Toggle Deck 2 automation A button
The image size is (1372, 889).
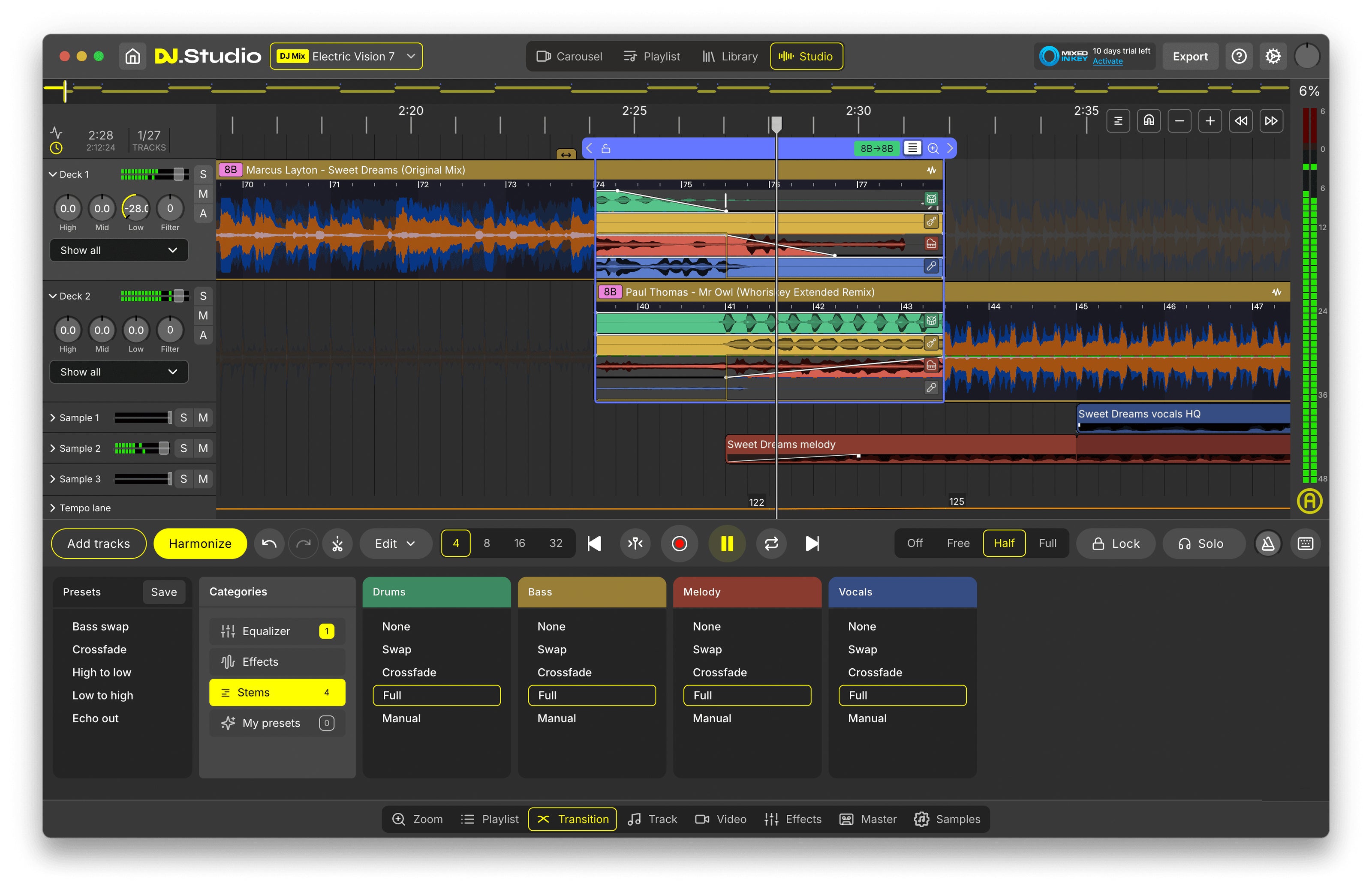pos(203,335)
